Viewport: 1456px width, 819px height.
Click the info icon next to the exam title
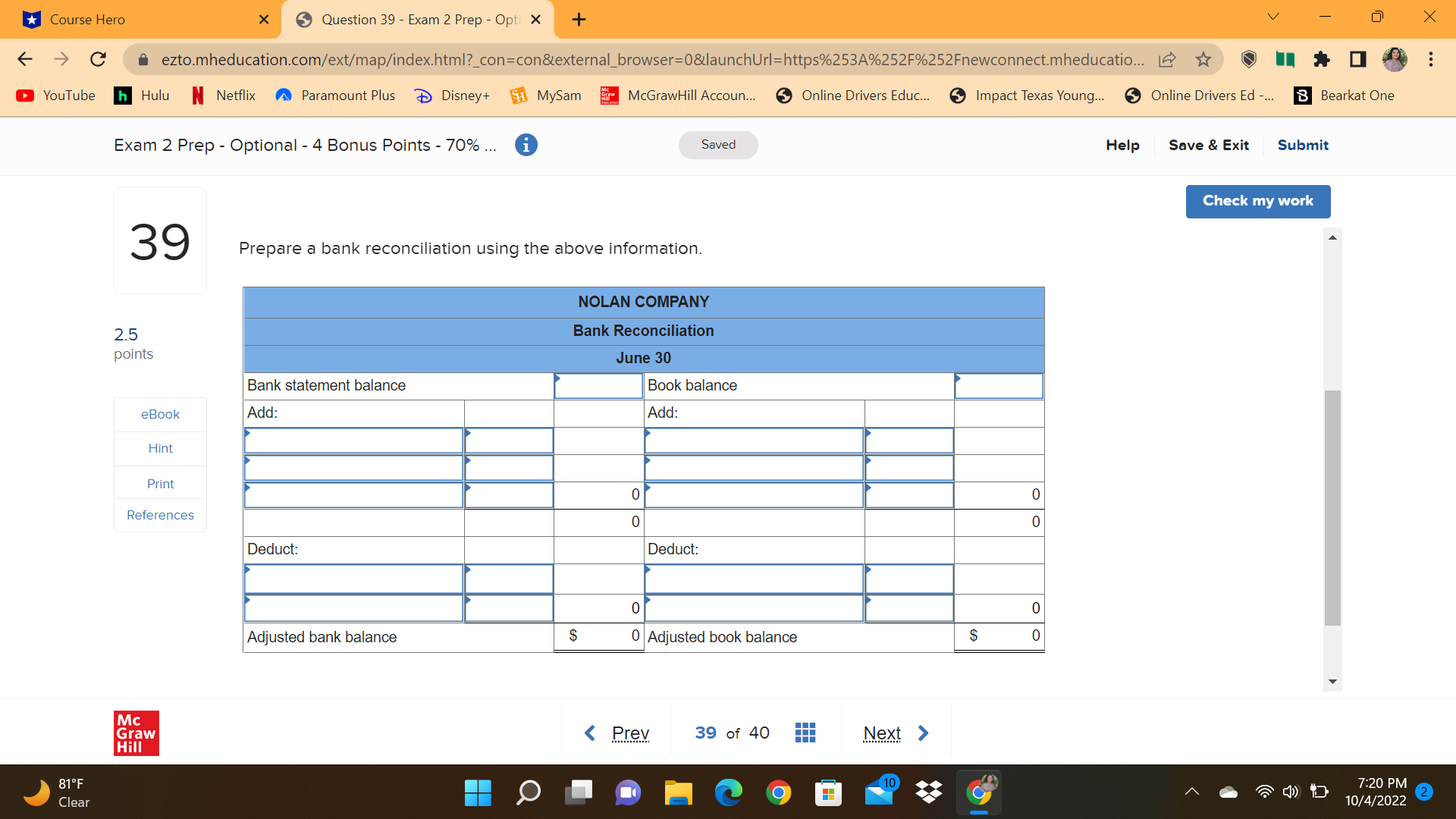pyautogui.click(x=526, y=145)
